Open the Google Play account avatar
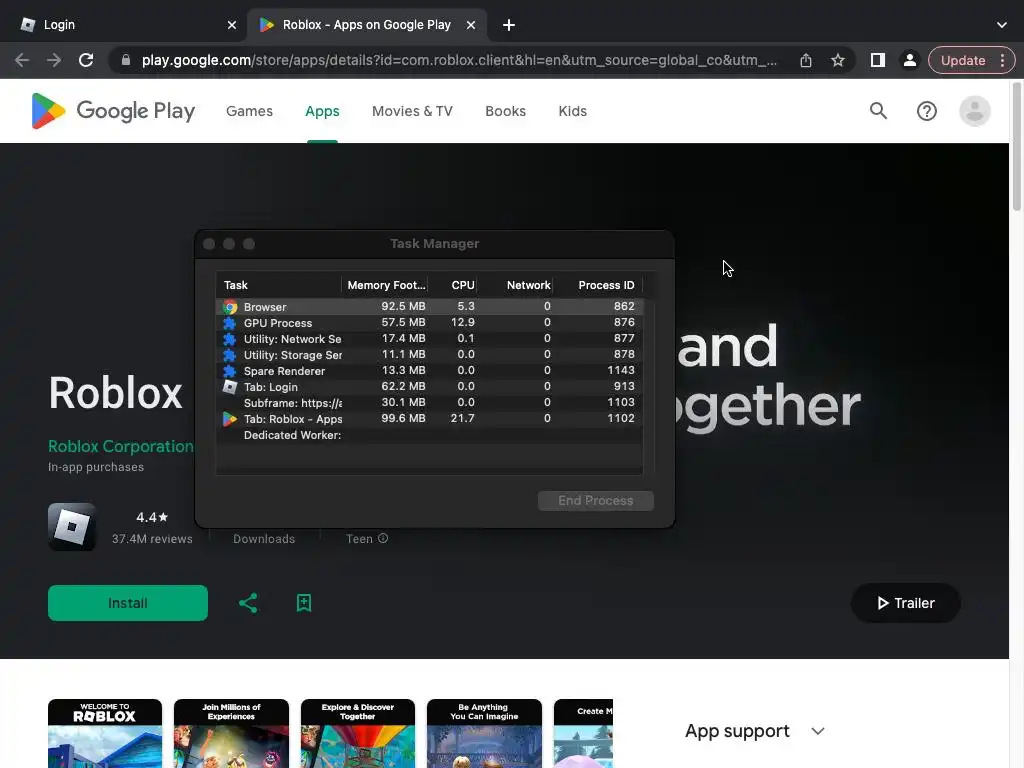 (x=974, y=111)
